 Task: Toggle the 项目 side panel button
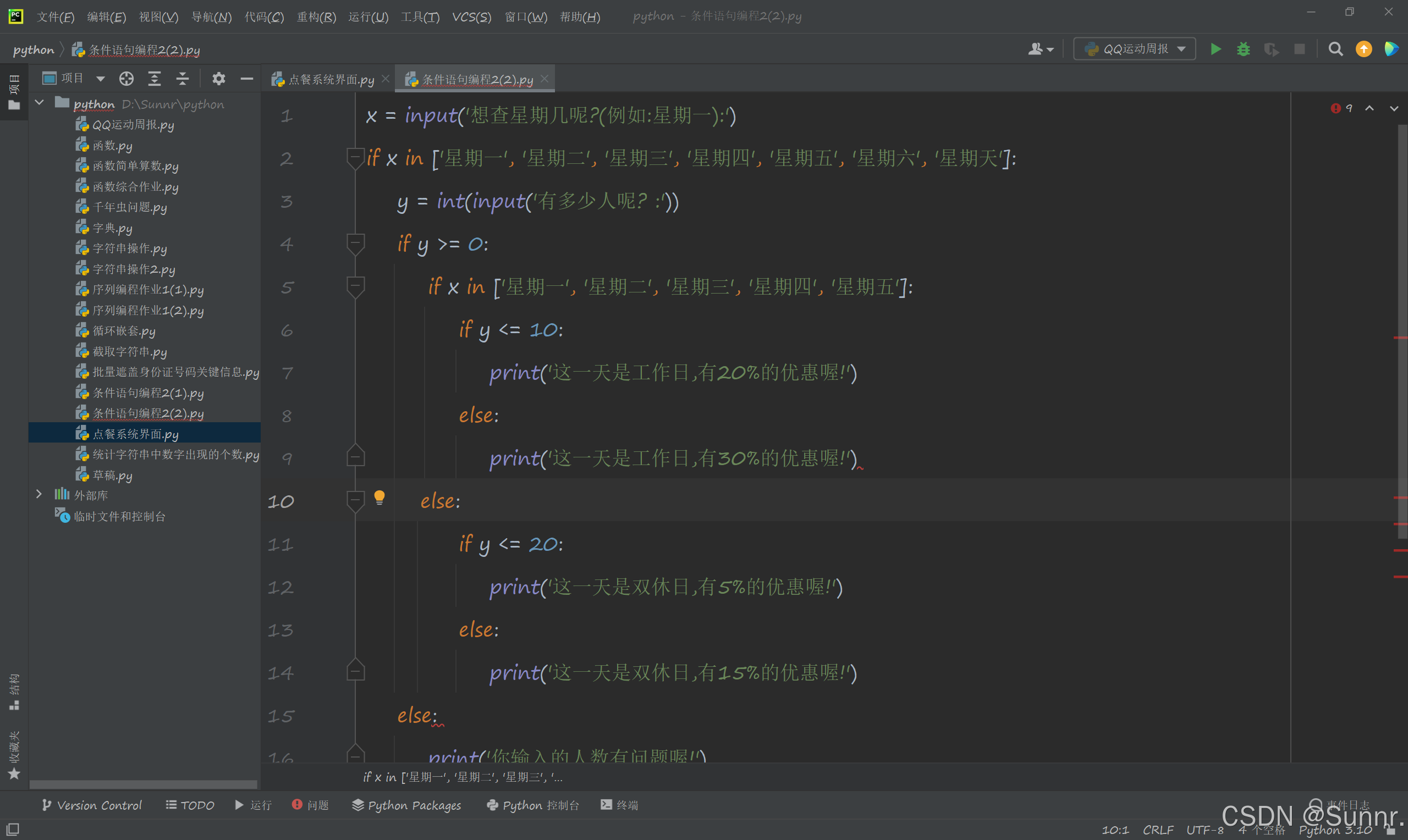14,92
